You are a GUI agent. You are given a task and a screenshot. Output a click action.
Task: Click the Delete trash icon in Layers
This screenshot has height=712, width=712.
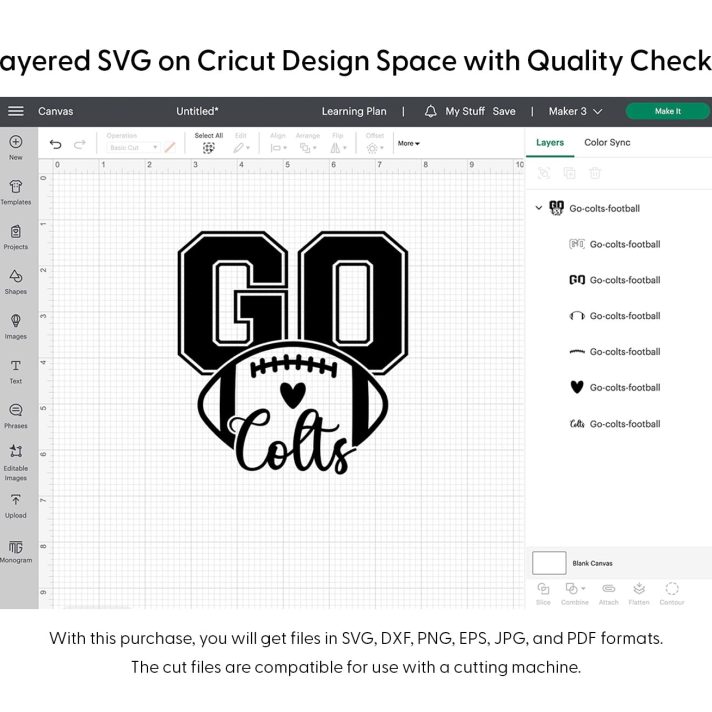pos(595,173)
